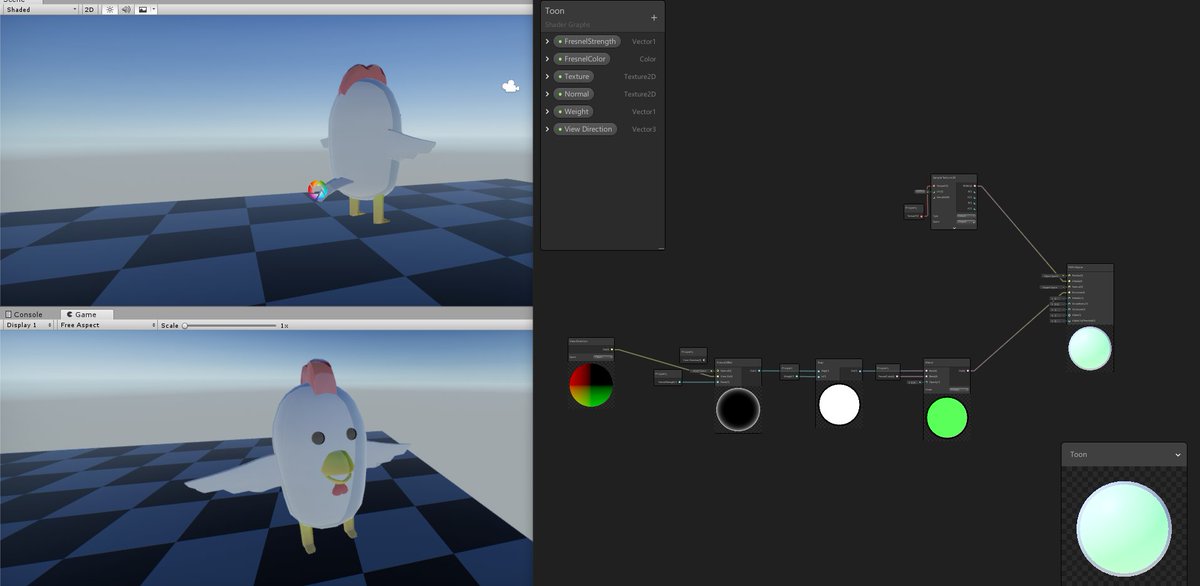The height and width of the screenshot is (586, 1200).
Task: Toggle scene effects image icon
Action: click(x=142, y=9)
